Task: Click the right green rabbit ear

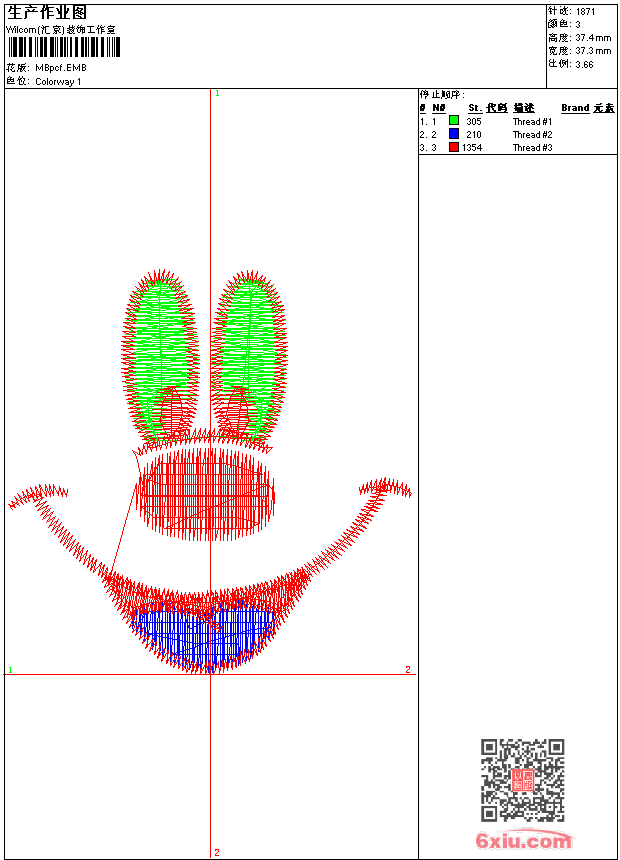Action: [x=249, y=357]
